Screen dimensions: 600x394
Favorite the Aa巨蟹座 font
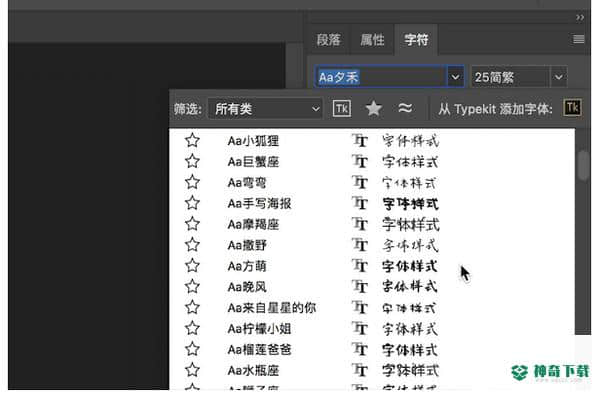pos(192,161)
